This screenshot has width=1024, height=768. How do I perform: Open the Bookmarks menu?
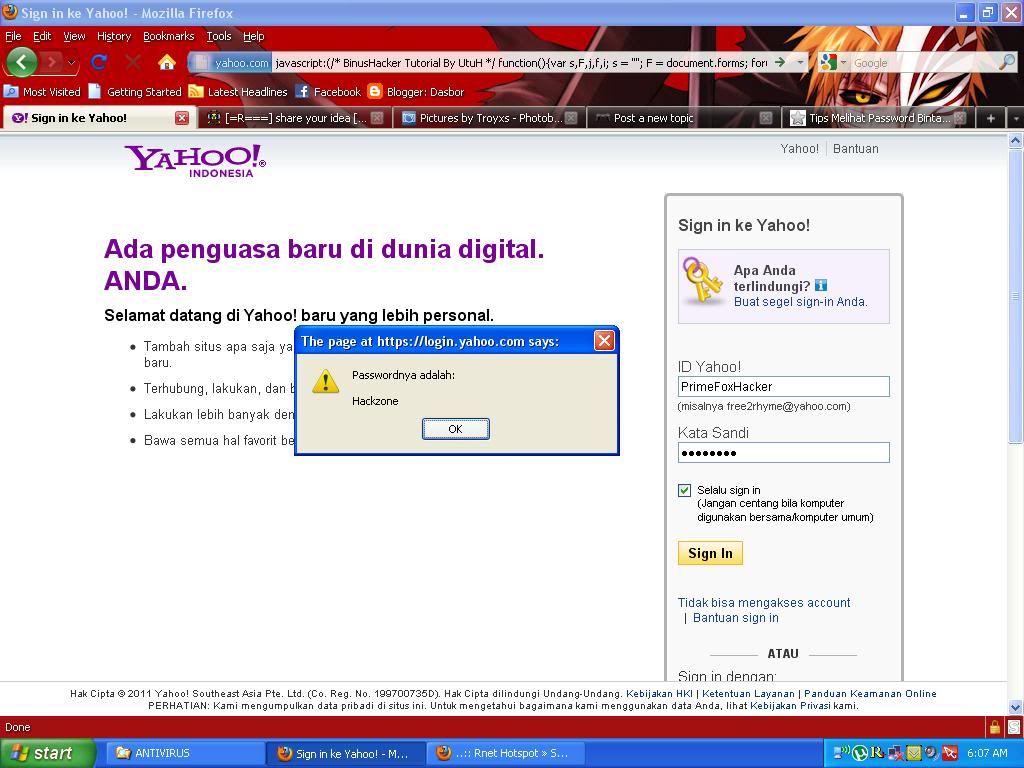168,37
